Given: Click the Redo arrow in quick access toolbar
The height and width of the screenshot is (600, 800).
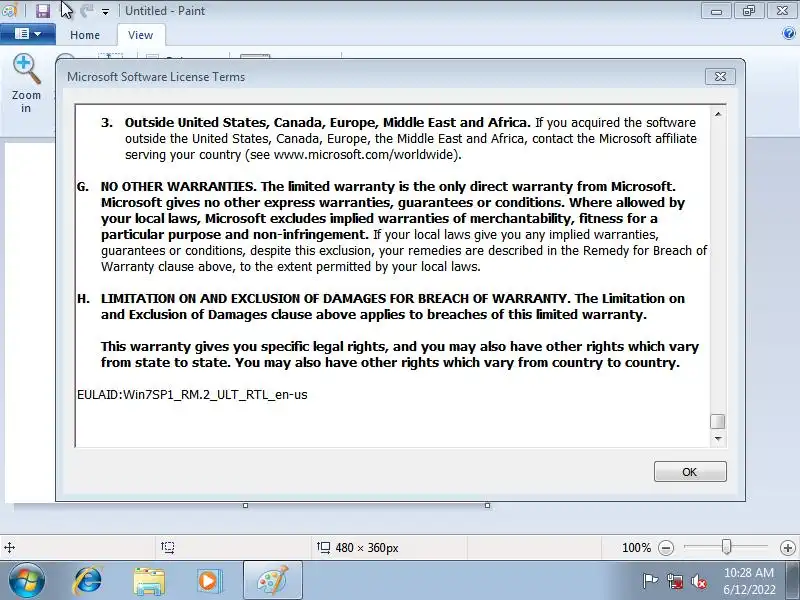Looking at the screenshot, I should (x=86, y=10).
